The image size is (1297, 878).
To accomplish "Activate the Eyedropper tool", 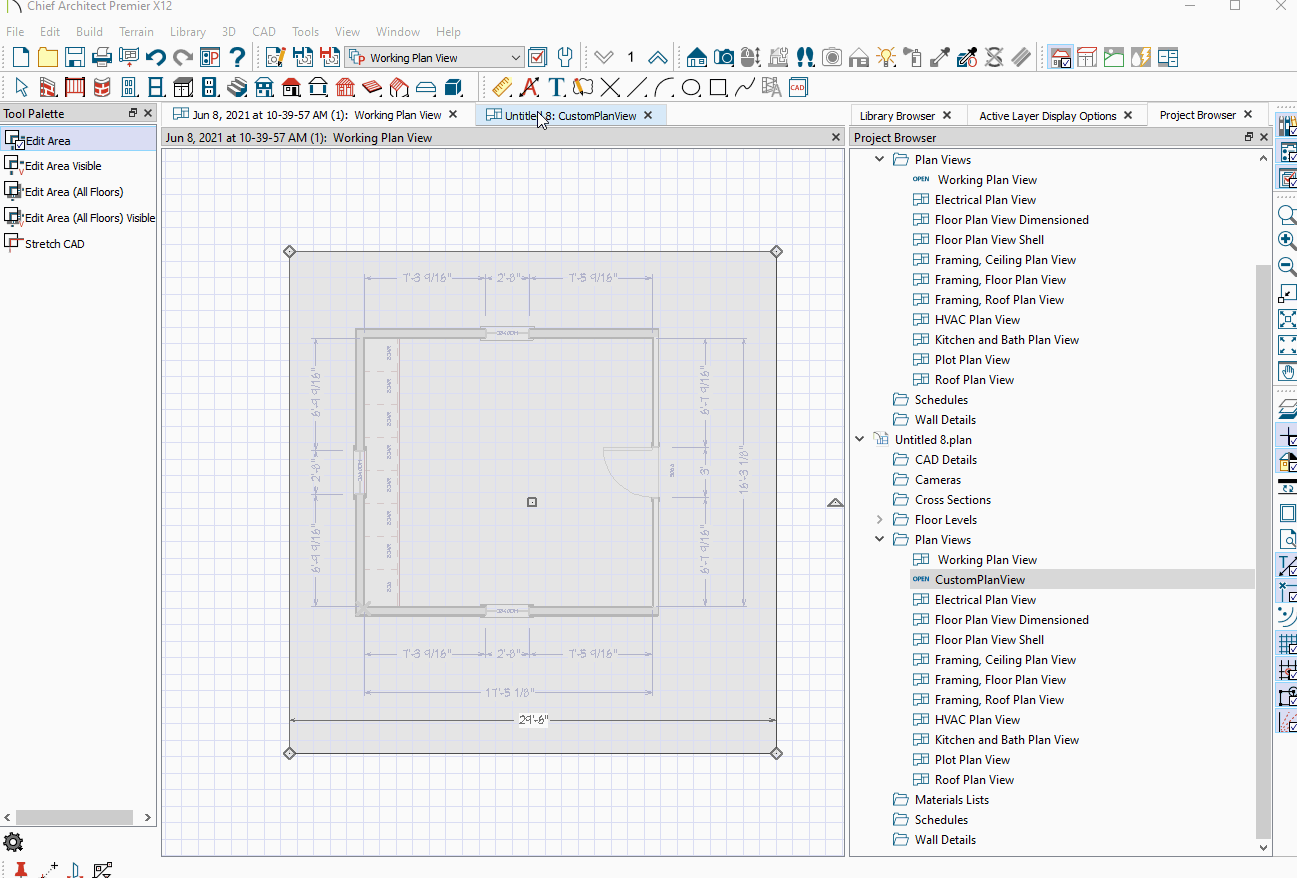I will coord(939,57).
